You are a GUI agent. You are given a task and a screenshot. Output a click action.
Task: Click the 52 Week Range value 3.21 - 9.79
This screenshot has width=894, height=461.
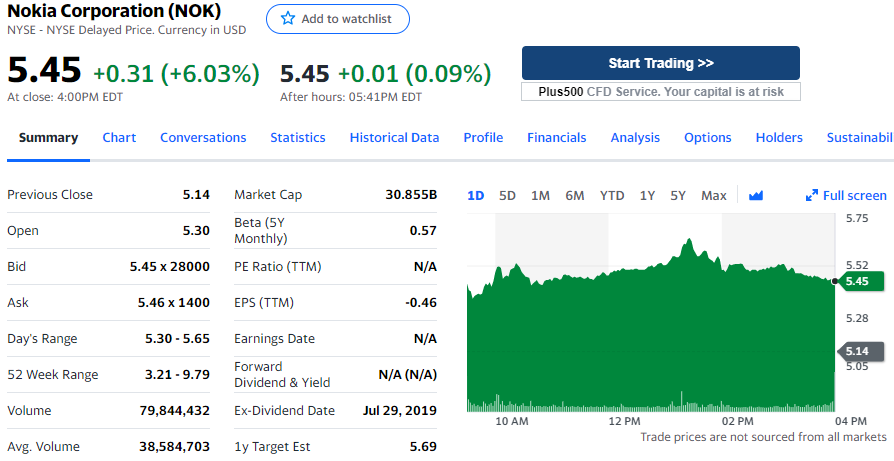click(x=177, y=374)
